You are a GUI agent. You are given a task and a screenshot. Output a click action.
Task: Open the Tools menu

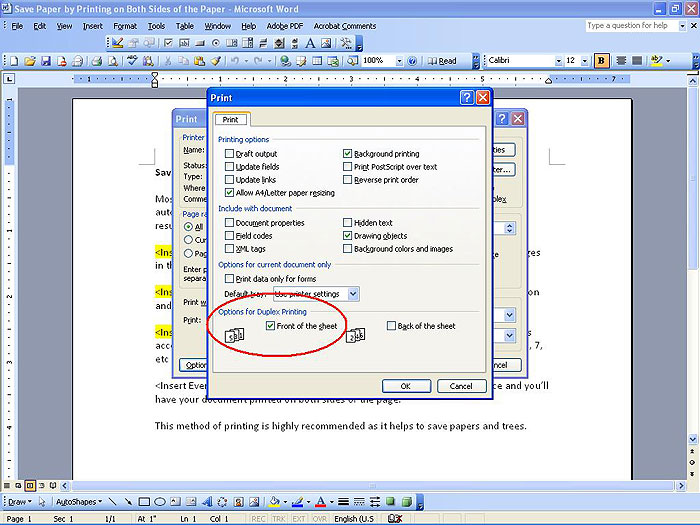156,26
